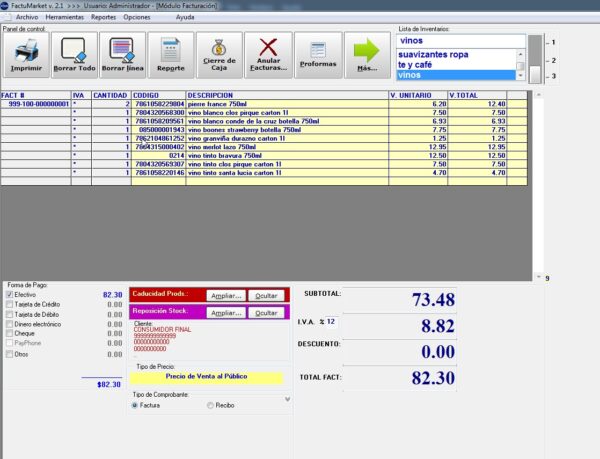Click the V.TOTAL column header

(x=477, y=95)
